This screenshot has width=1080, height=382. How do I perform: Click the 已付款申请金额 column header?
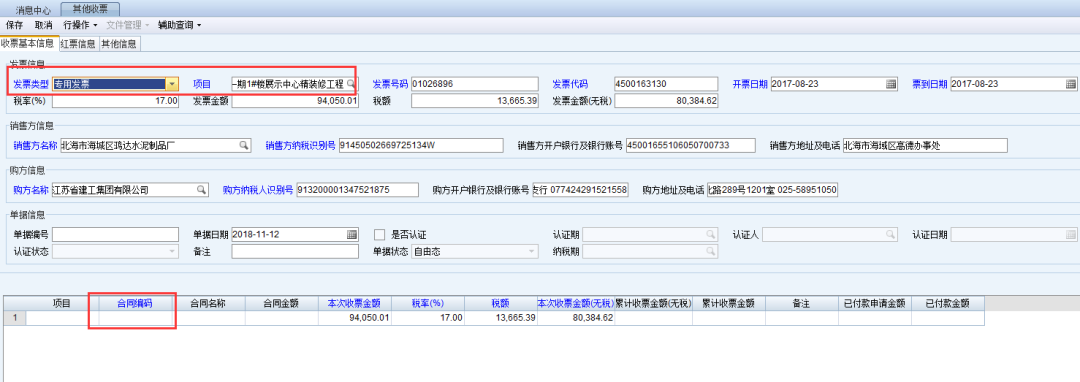point(875,303)
